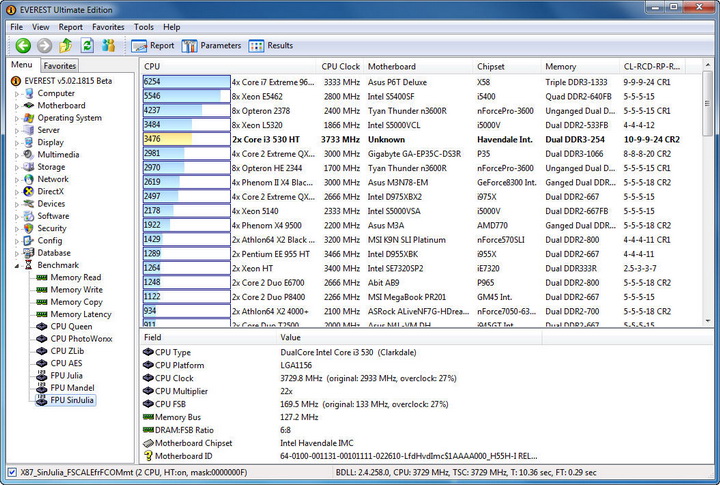Select the Config tree icon
This screenshot has height=485, width=720.
[29, 241]
